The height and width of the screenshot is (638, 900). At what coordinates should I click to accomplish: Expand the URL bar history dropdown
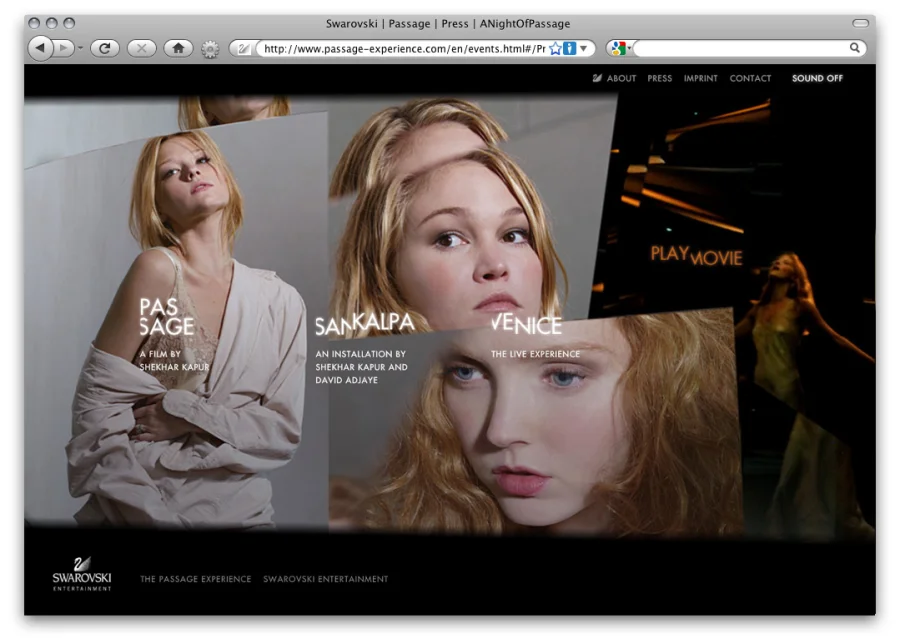[x=584, y=48]
